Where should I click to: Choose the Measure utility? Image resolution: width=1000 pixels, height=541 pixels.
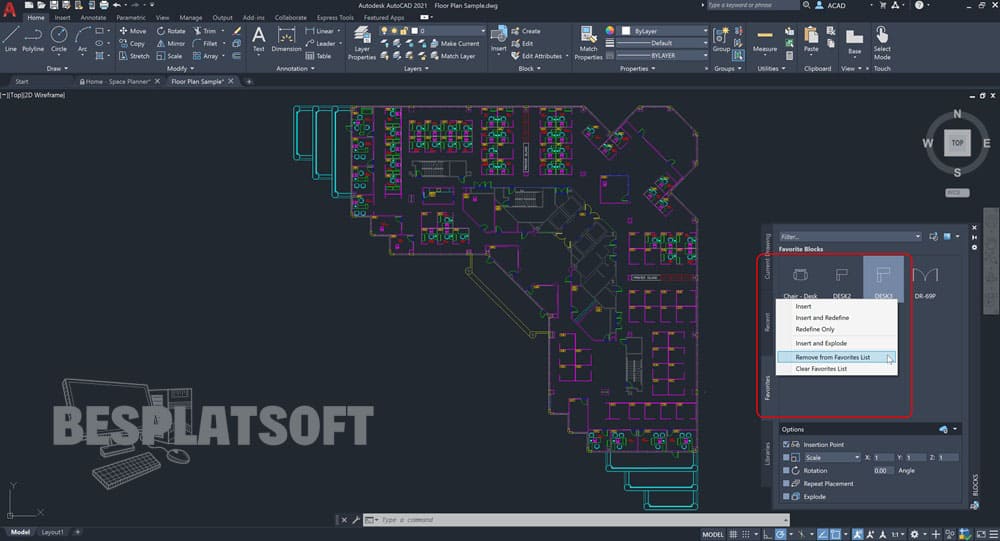click(765, 38)
